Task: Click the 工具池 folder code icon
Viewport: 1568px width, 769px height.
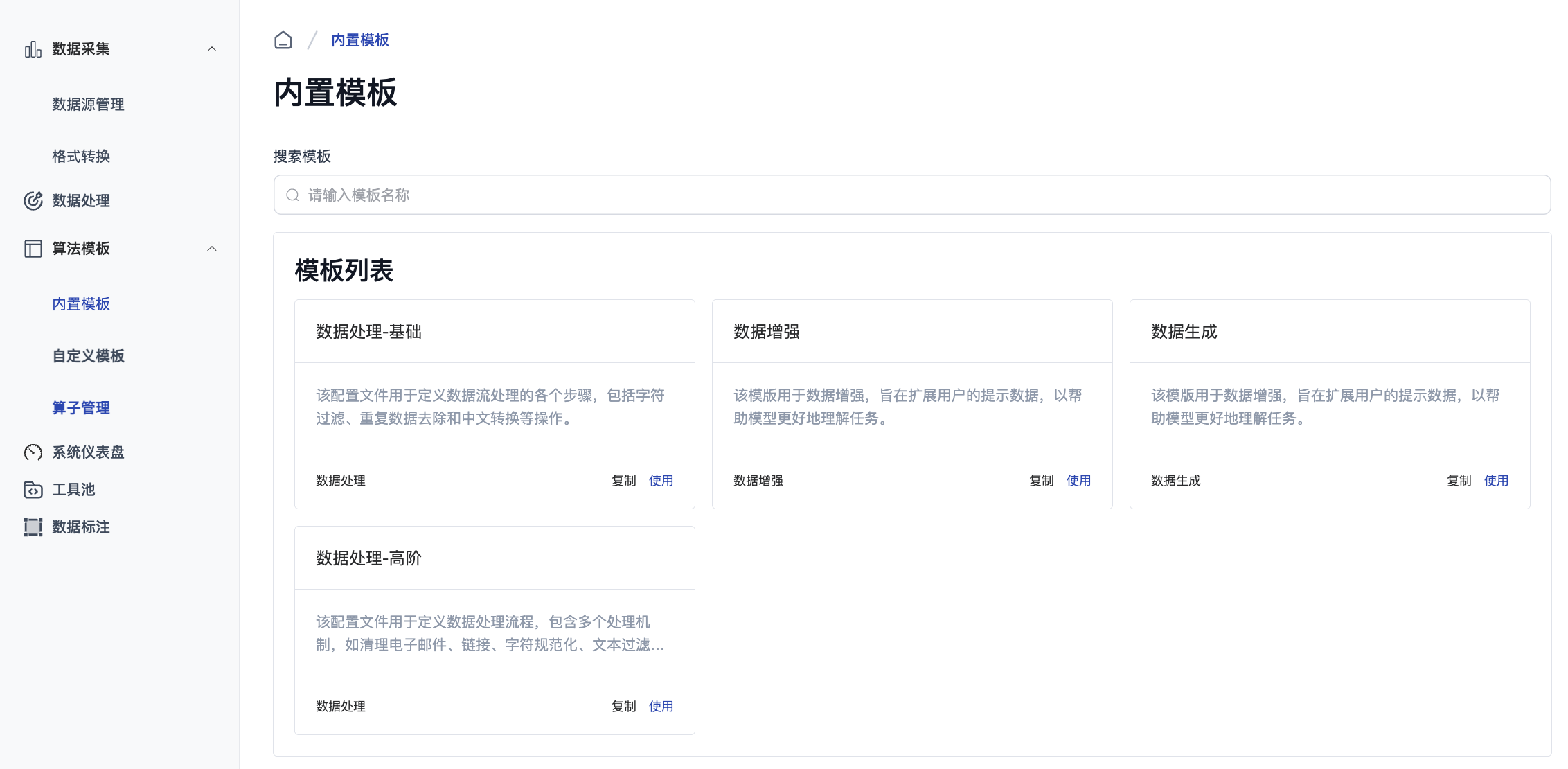Action: 33,490
